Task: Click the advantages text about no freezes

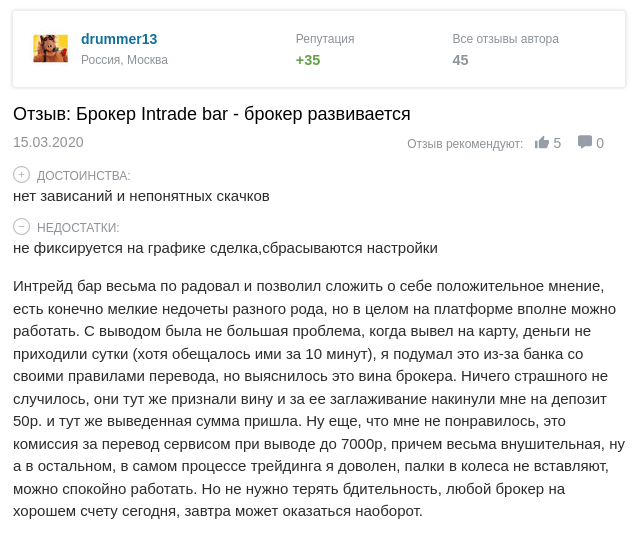Action: tap(141, 196)
